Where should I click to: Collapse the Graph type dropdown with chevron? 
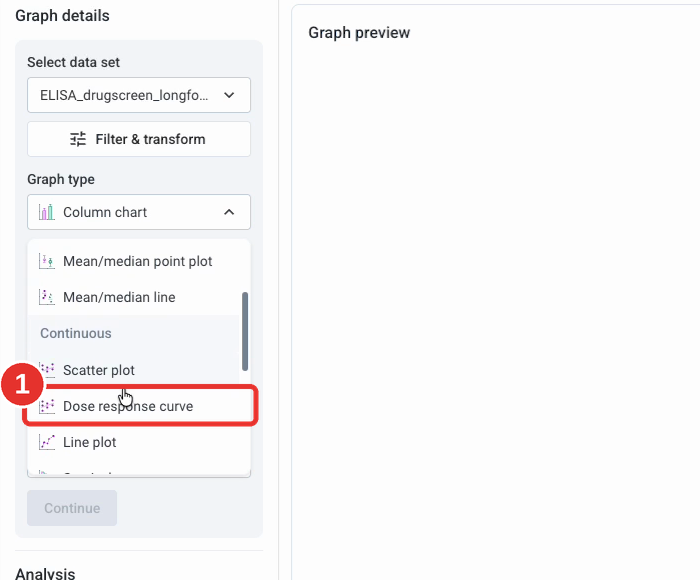[229, 212]
